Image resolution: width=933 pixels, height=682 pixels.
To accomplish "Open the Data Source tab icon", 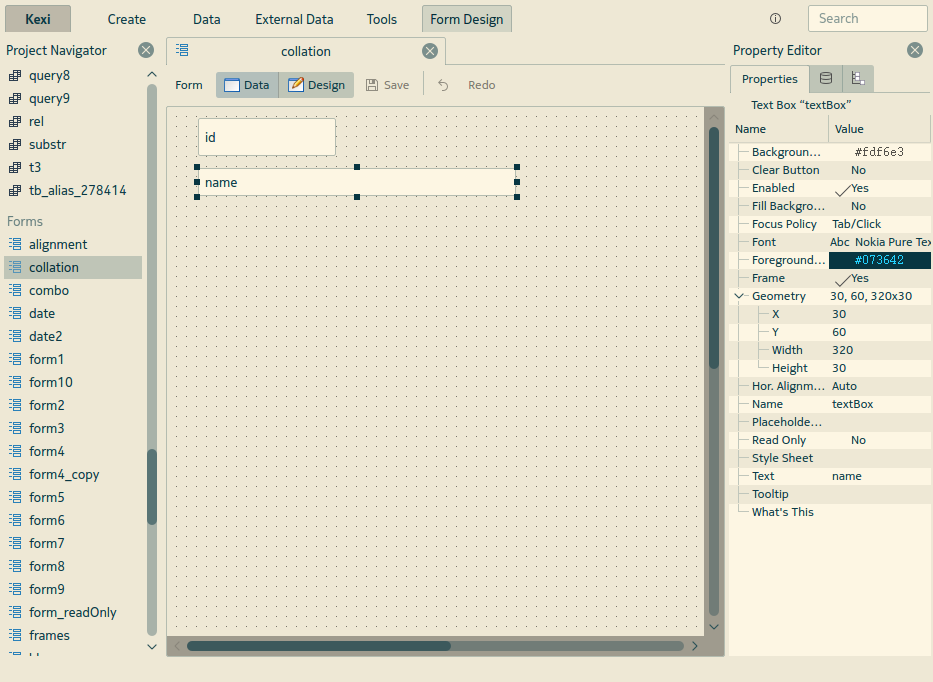I will [x=825, y=79].
